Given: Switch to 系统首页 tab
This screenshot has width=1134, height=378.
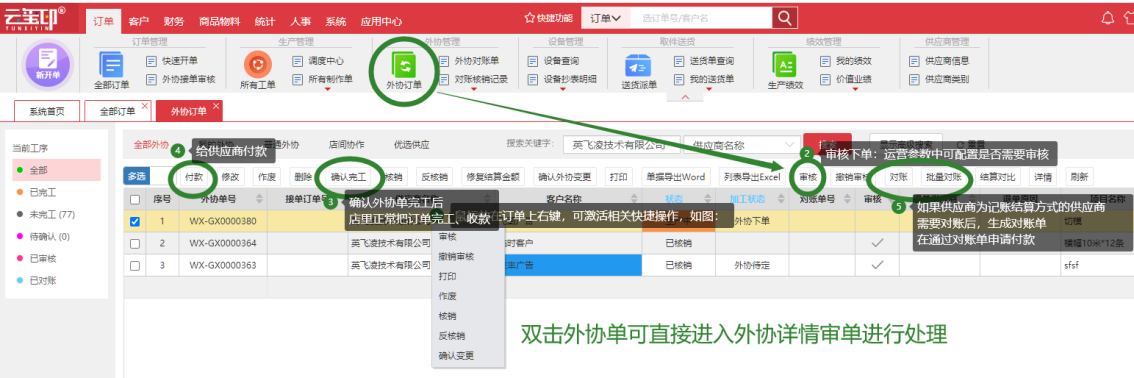Looking at the screenshot, I should (46, 111).
